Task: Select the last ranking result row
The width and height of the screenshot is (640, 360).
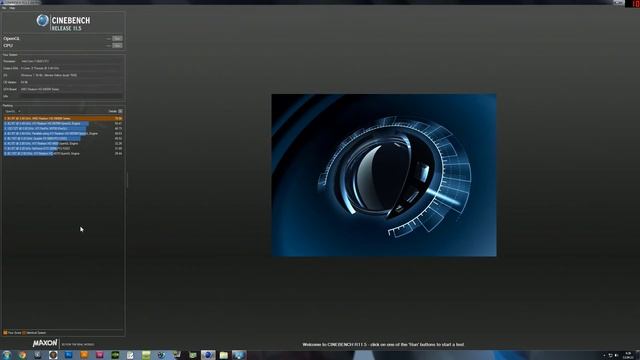Action: [63, 153]
